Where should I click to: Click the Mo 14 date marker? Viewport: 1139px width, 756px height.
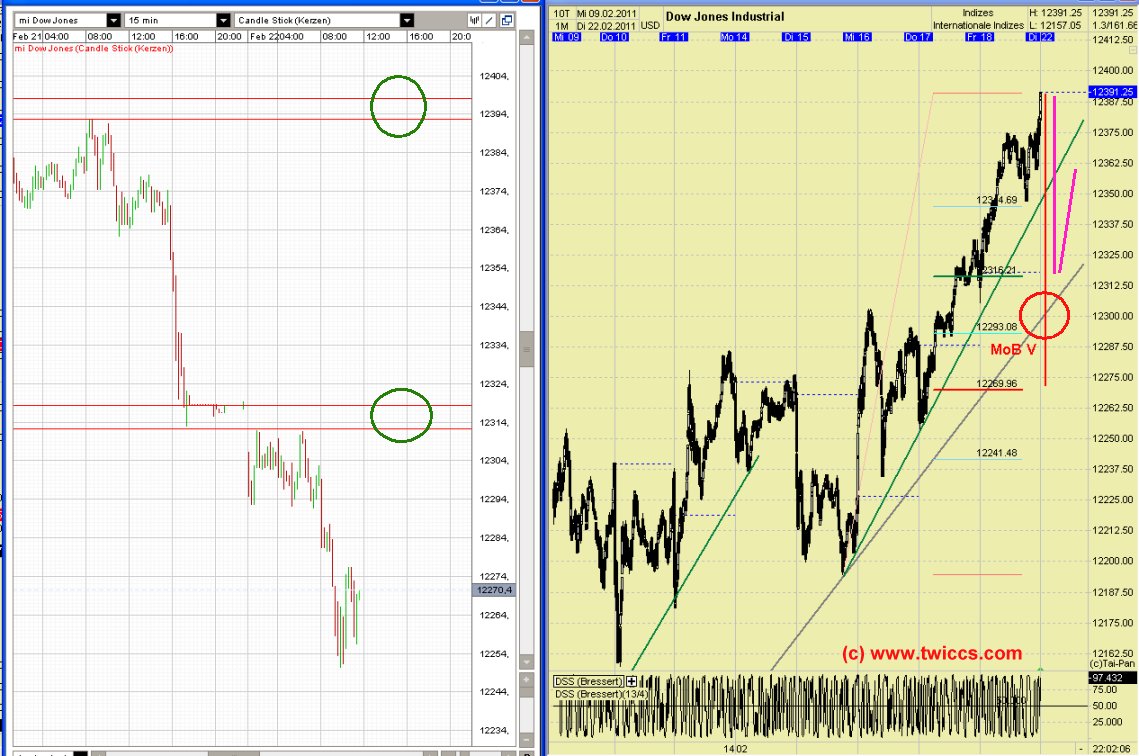click(734, 36)
